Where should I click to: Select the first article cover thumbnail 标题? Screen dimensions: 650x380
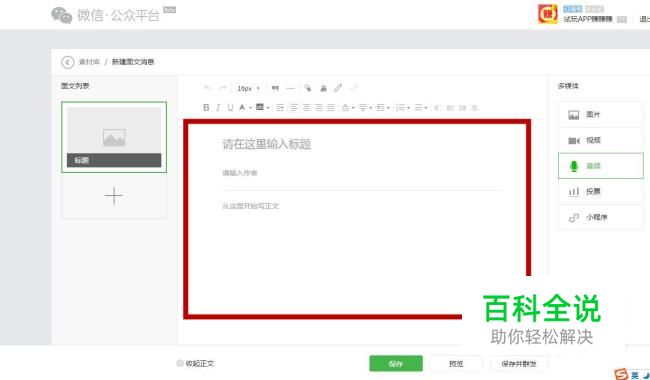114,137
